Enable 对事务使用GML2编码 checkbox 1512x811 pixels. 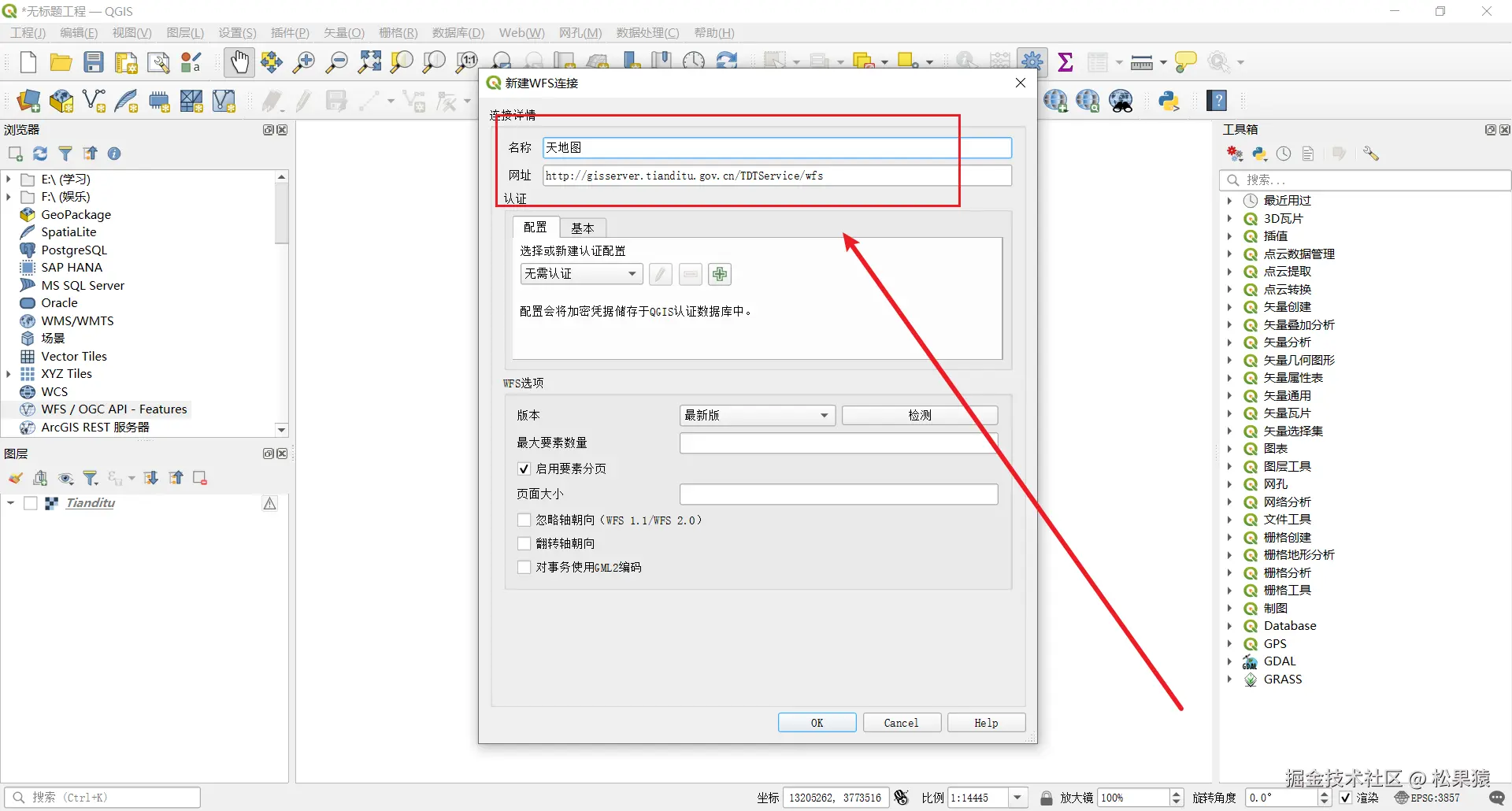pos(524,567)
